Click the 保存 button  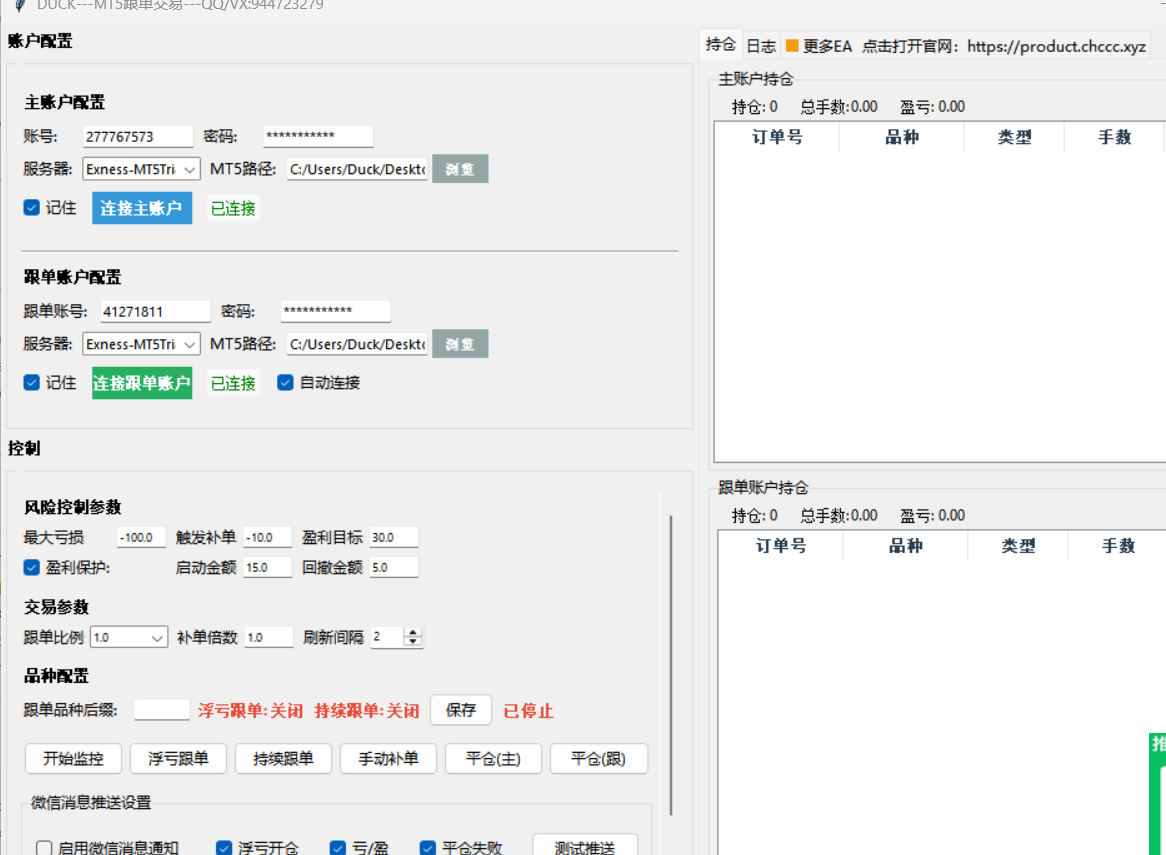(461, 710)
